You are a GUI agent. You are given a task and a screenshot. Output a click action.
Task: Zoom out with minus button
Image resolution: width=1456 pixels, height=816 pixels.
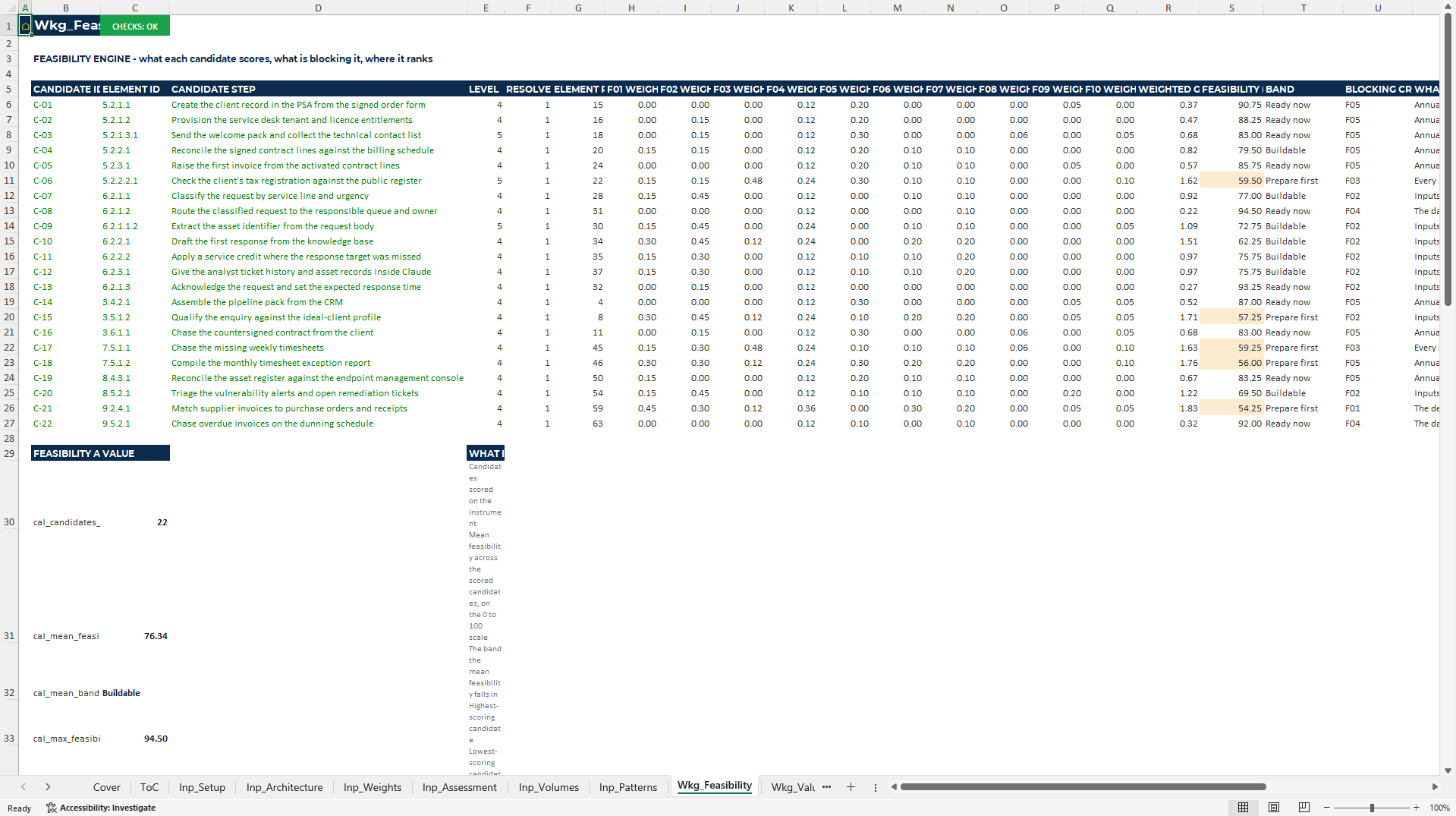point(1328,808)
